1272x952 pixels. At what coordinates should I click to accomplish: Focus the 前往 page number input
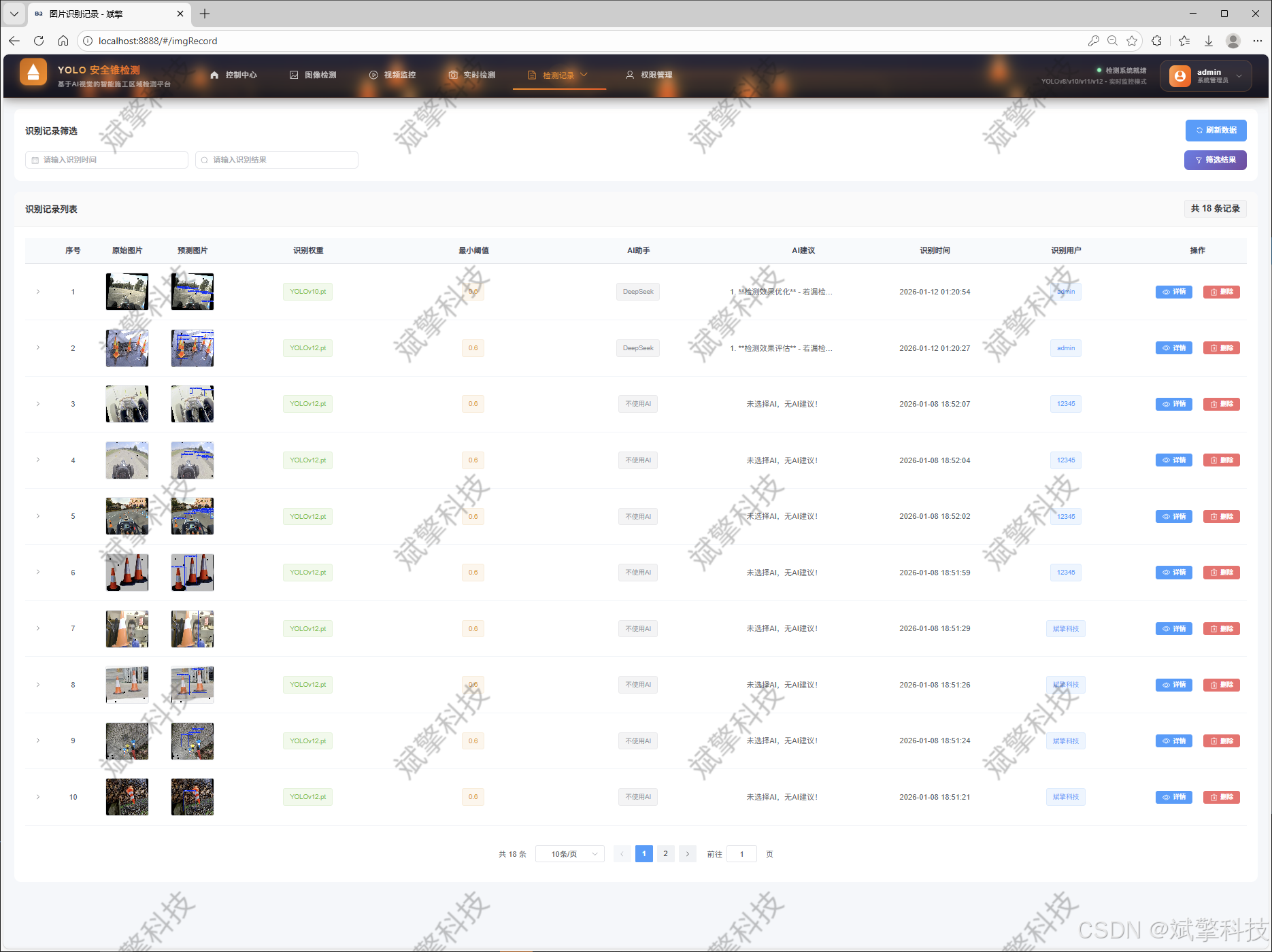(742, 854)
